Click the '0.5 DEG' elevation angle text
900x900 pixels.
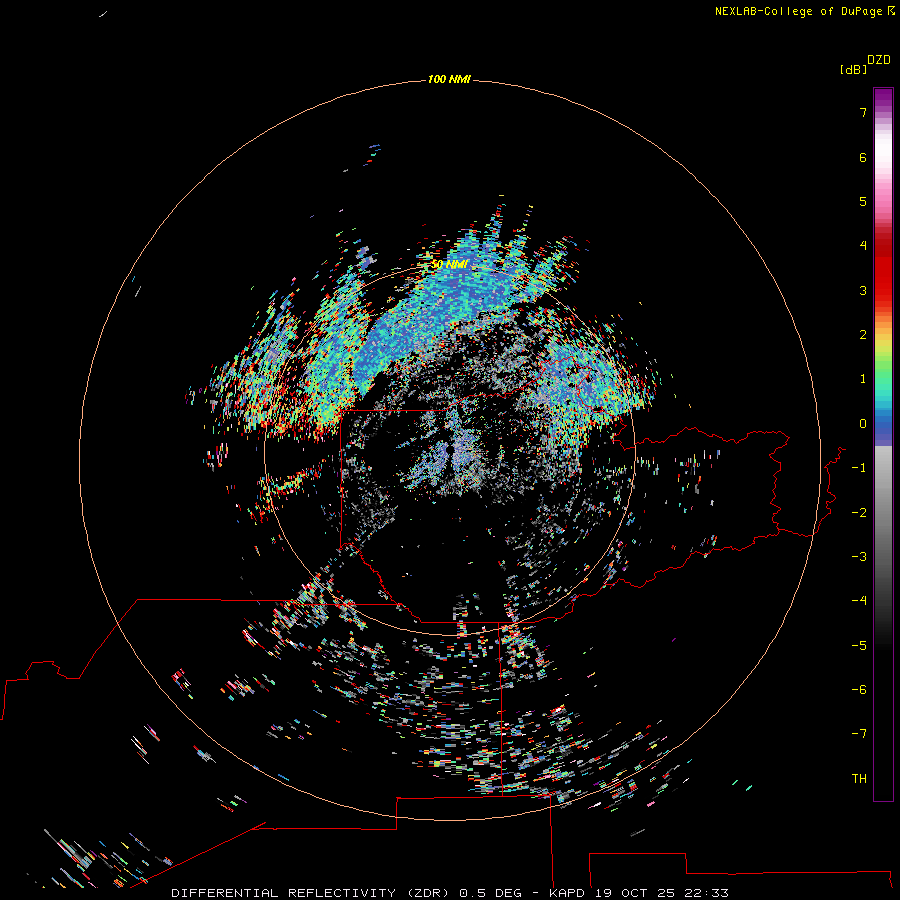(490, 893)
